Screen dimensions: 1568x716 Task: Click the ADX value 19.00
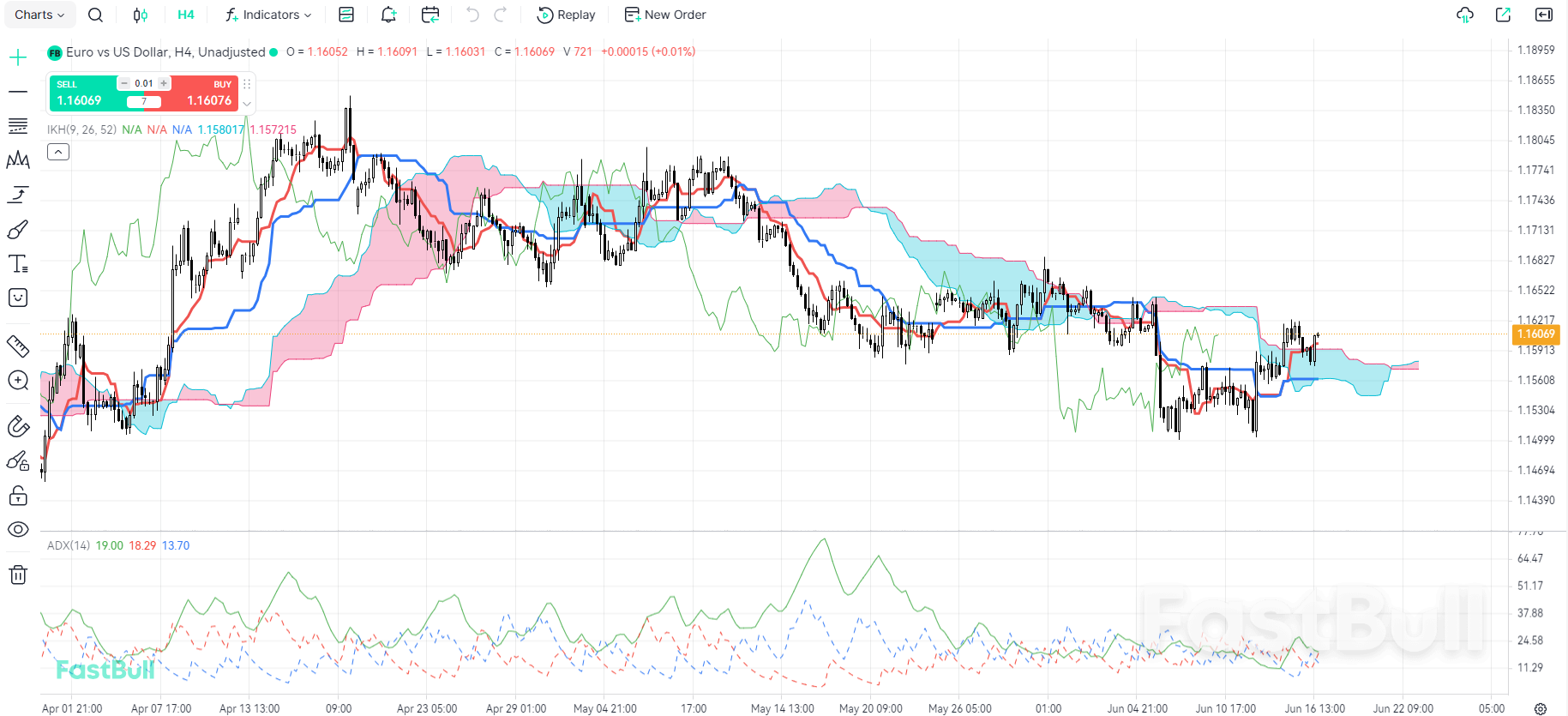point(110,545)
